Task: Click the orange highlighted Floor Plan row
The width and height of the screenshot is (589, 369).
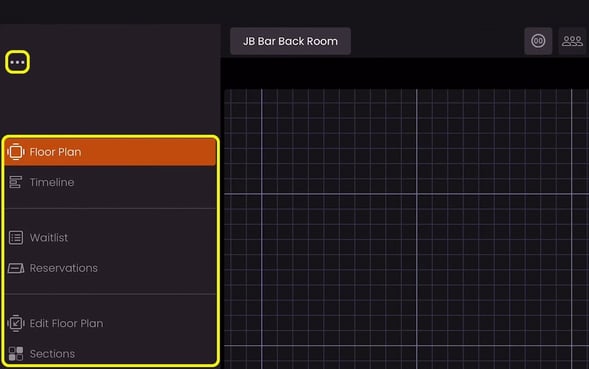Action: 110,152
